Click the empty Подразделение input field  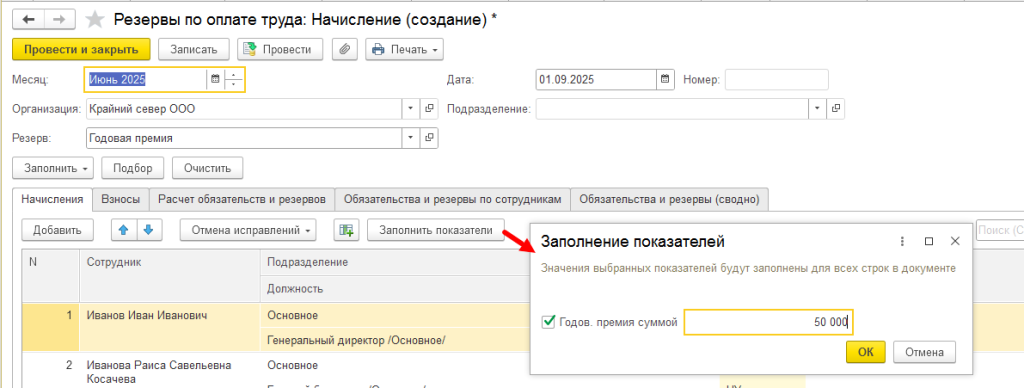pyautogui.click(x=672, y=108)
